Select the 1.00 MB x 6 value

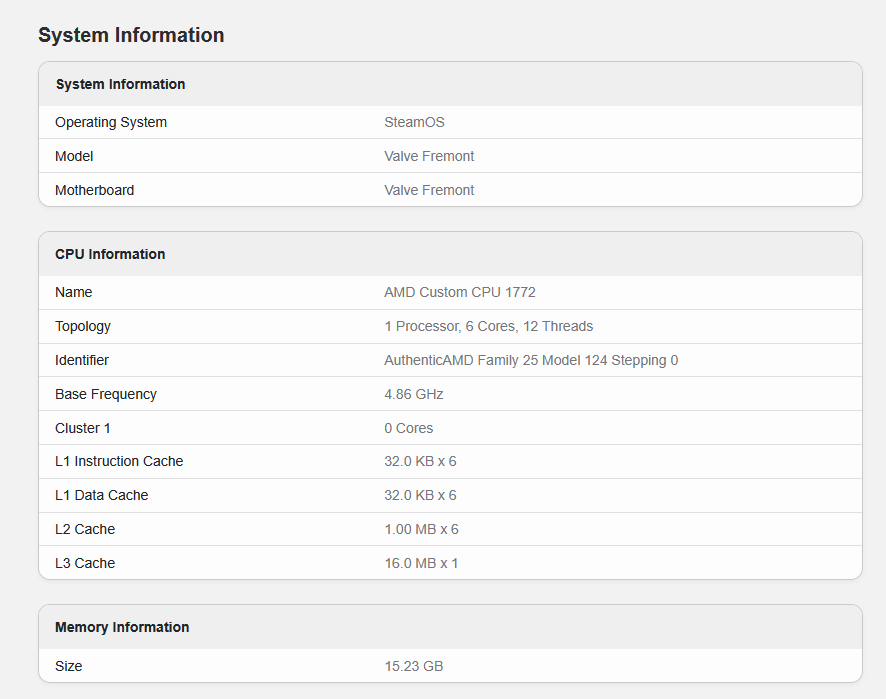(422, 529)
